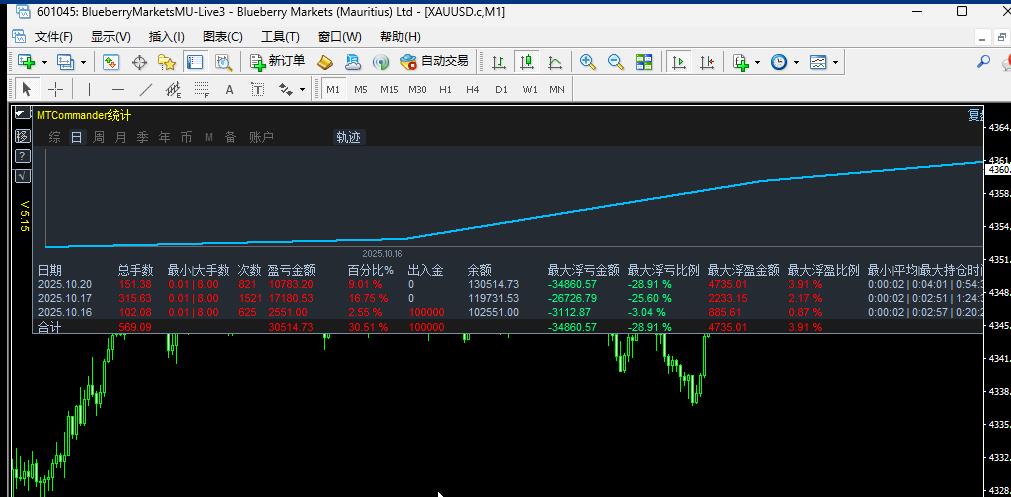This screenshot has height=497, width=1011.
Task: Click the Profiles toolbar icon
Action: point(65,62)
